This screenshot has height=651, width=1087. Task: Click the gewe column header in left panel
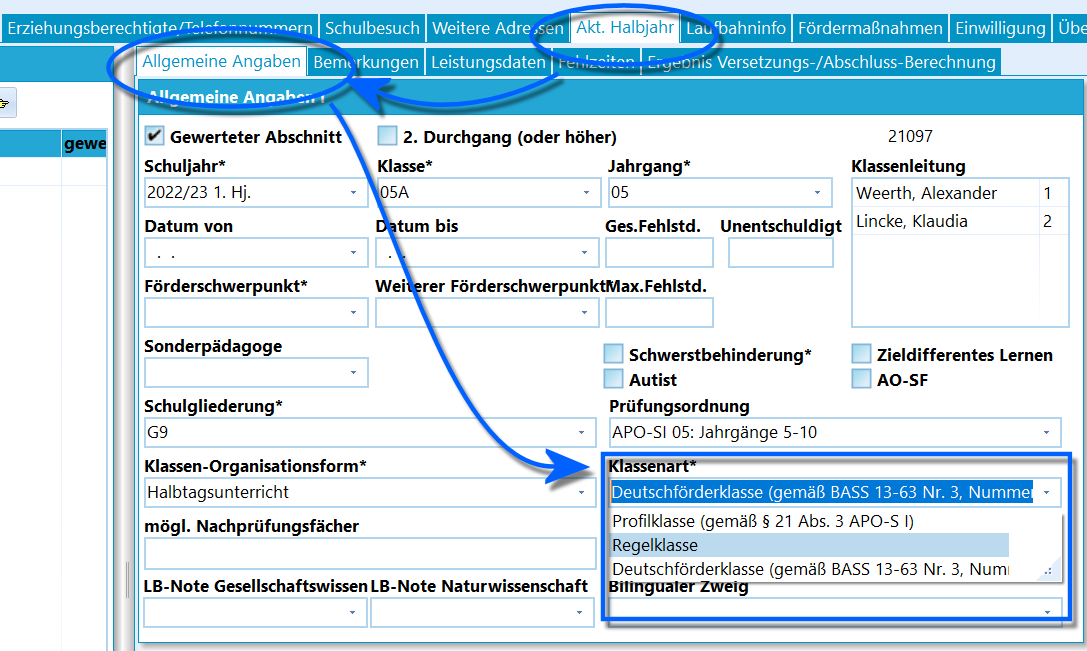tap(85, 144)
